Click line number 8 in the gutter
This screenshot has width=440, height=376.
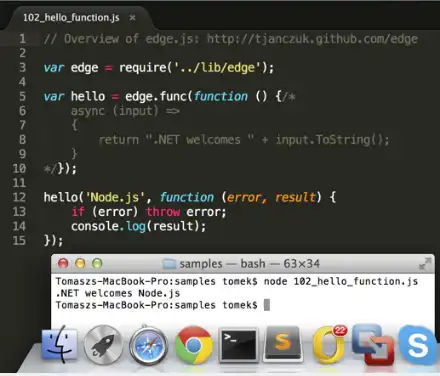tap(22, 139)
